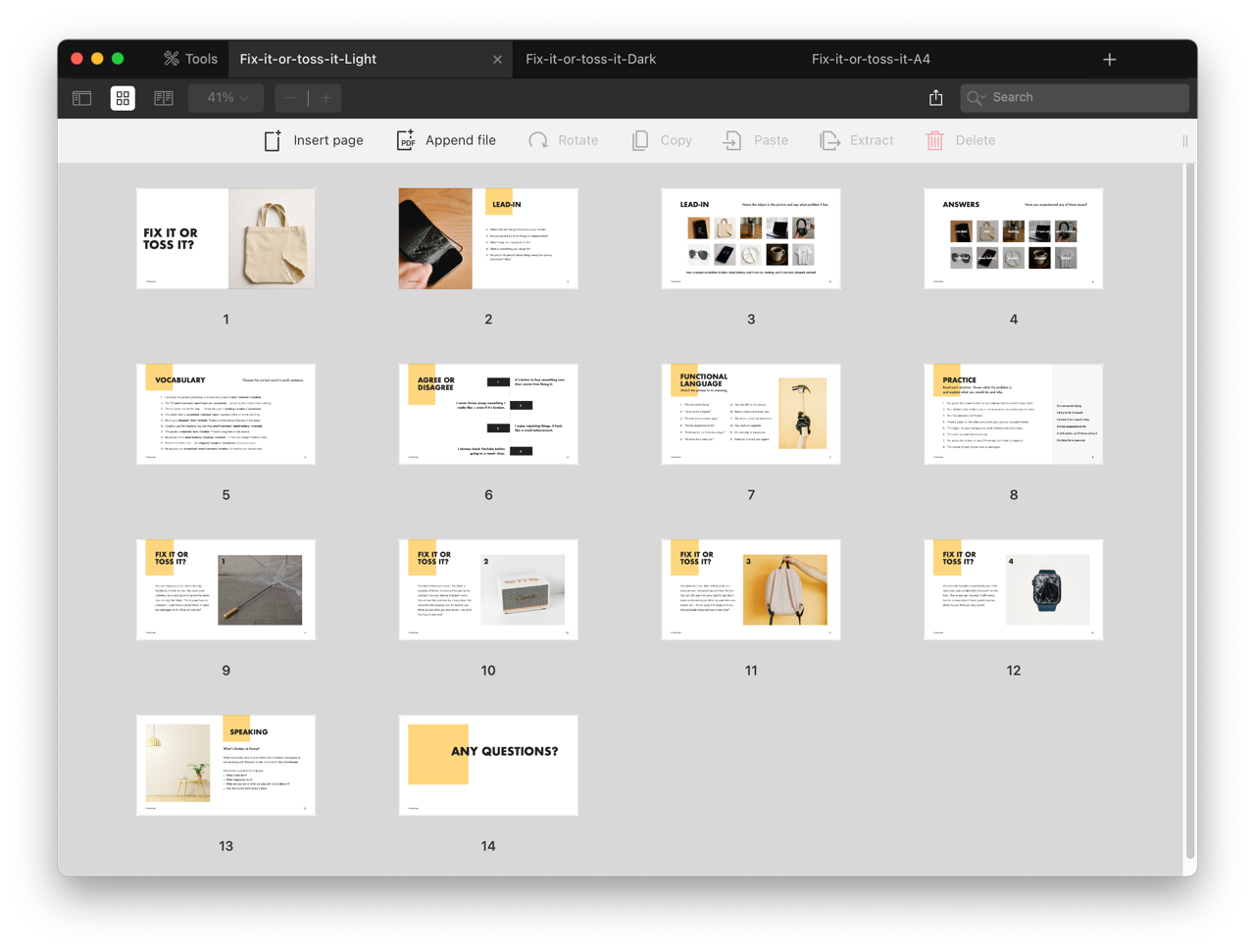Close the Fix-it-or-toss-it-Light tab
The width and height of the screenshot is (1255, 952).
497,60
